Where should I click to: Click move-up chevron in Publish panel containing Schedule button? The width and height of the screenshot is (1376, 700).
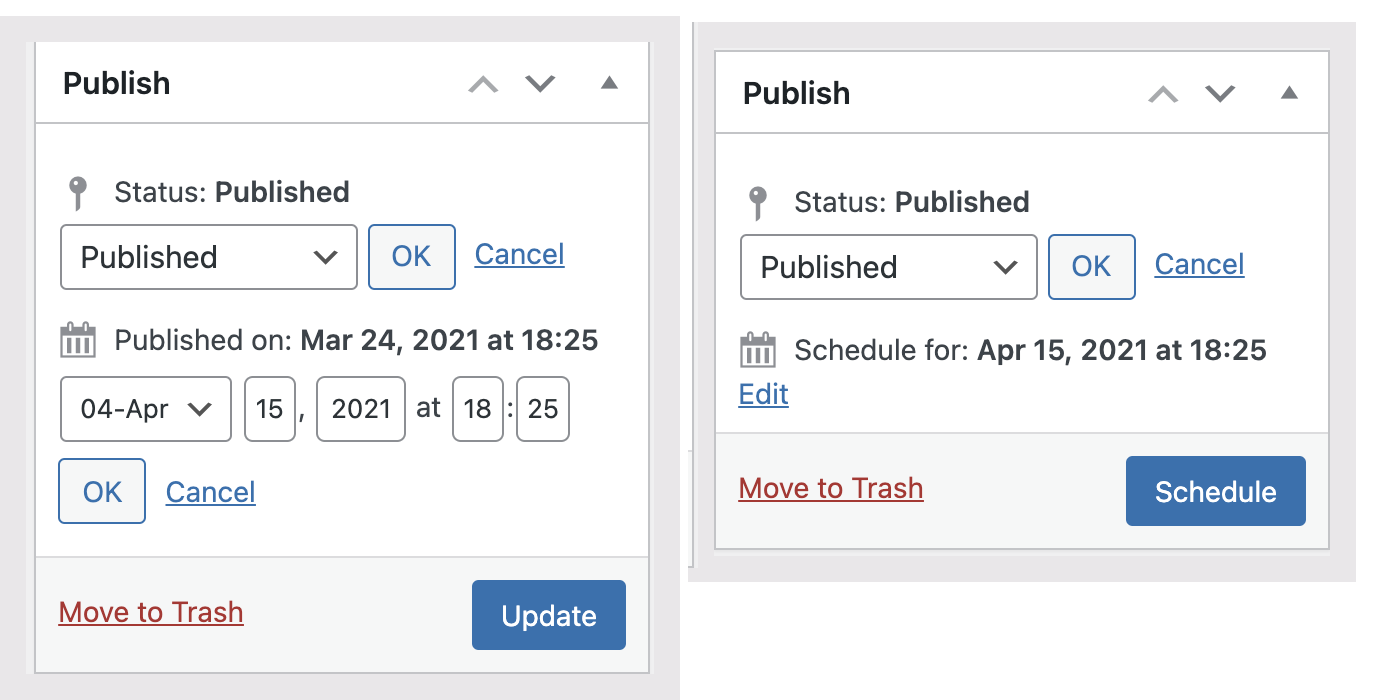[1163, 94]
